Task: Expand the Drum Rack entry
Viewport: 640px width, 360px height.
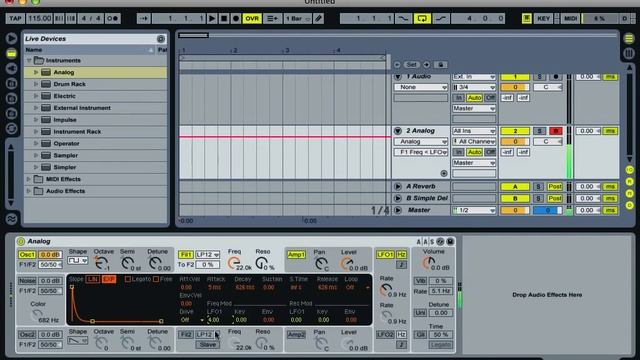Action: click(x=36, y=84)
